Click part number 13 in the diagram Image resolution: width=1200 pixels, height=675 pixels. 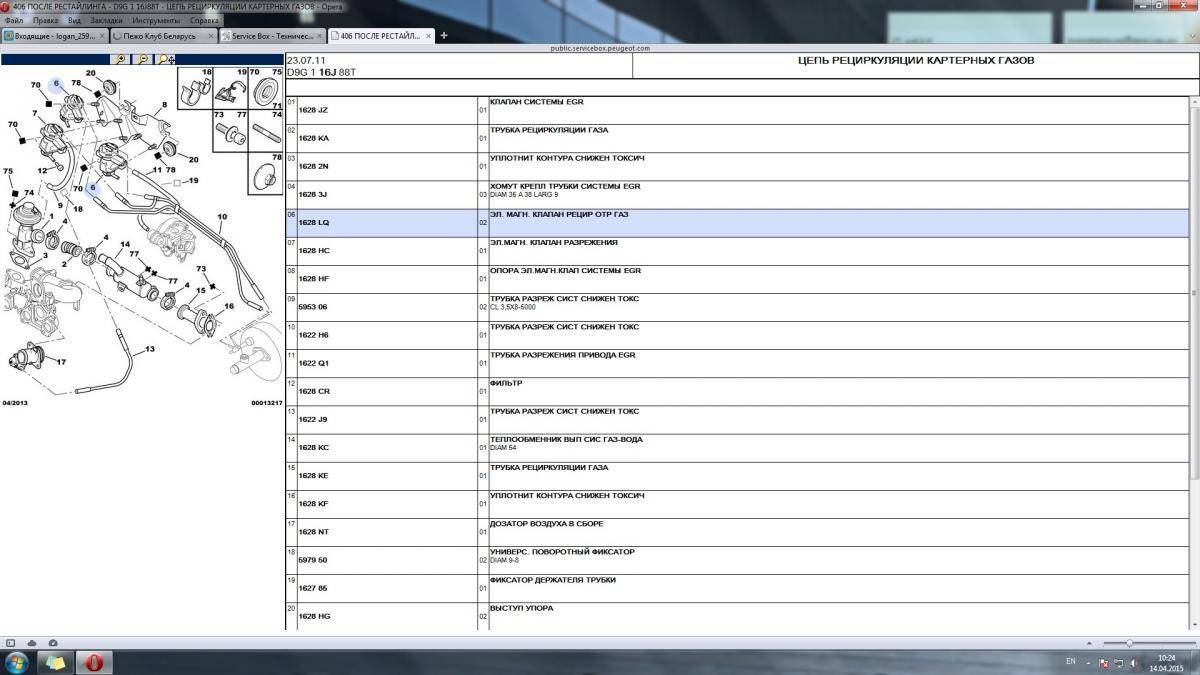(150, 349)
